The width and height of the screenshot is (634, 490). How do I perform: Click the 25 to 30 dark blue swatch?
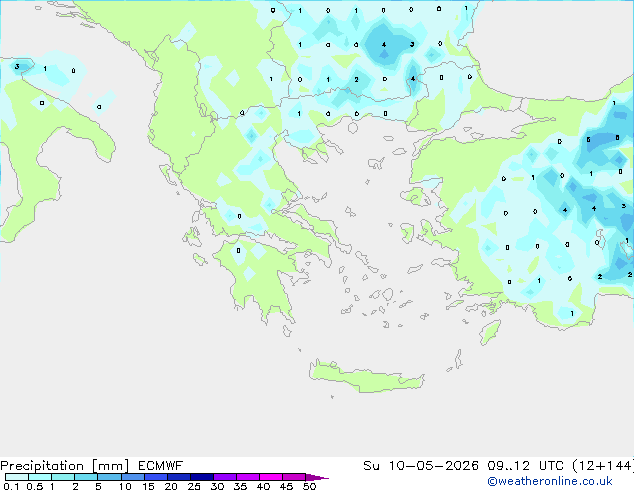(x=201, y=477)
